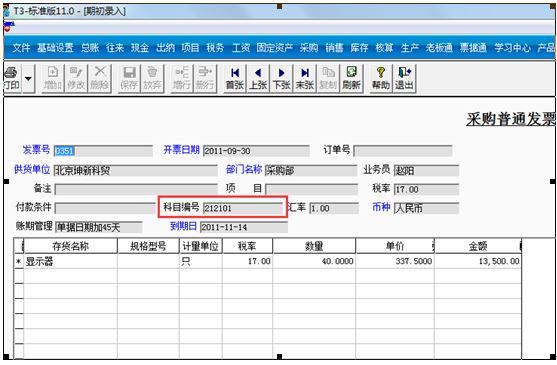
Task: Click the 账期管理 field 单据日期加45天
Action: (x=98, y=227)
